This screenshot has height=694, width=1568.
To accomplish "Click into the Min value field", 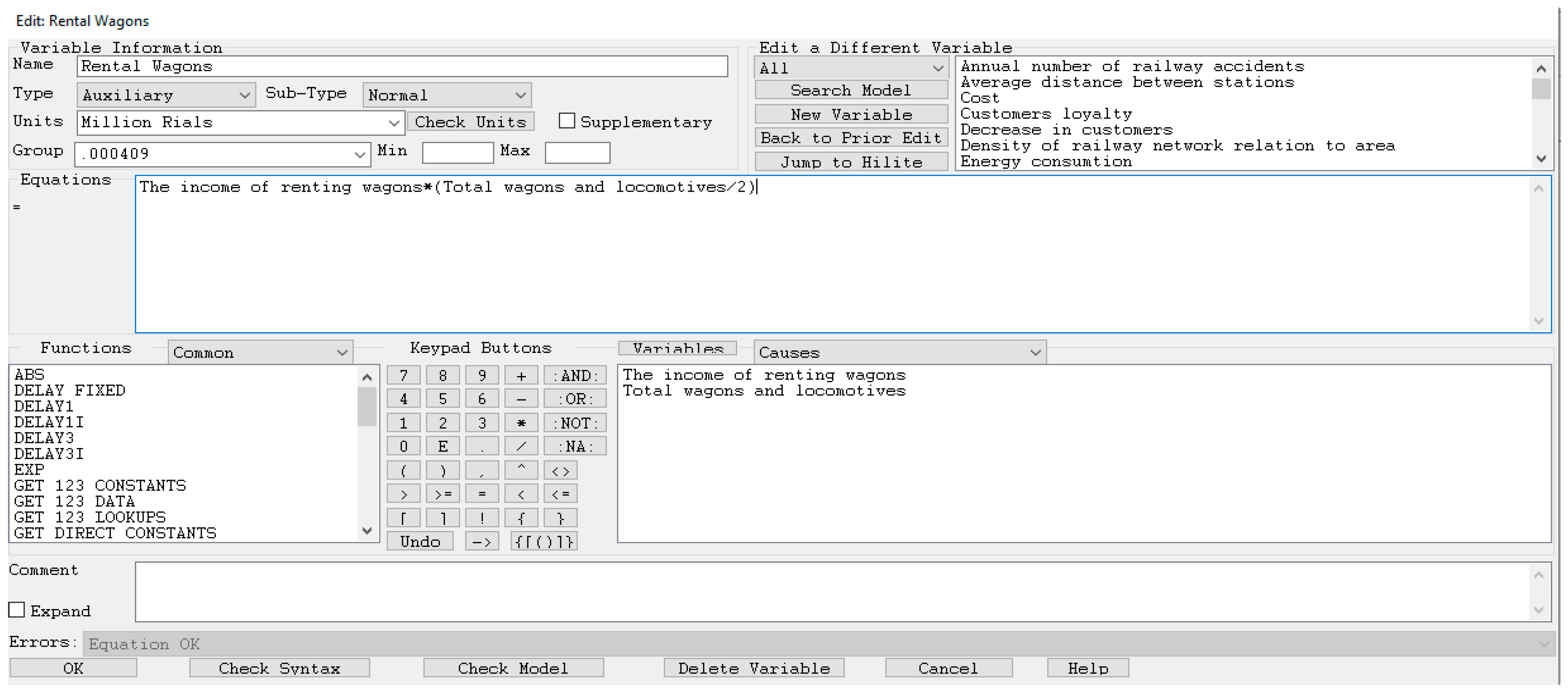I will click(x=457, y=153).
